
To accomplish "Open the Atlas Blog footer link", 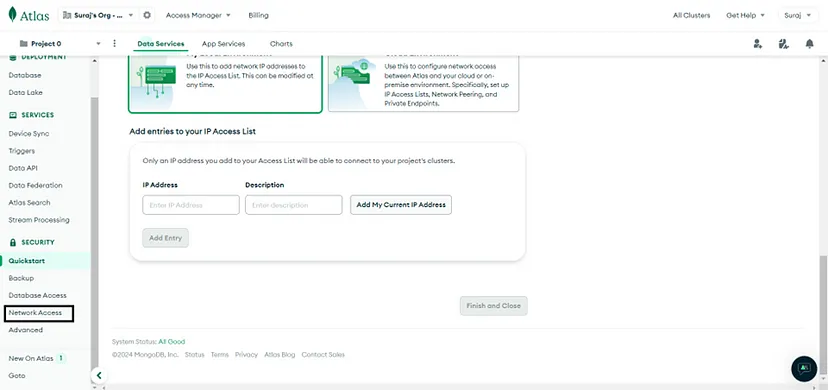I will click(280, 355).
